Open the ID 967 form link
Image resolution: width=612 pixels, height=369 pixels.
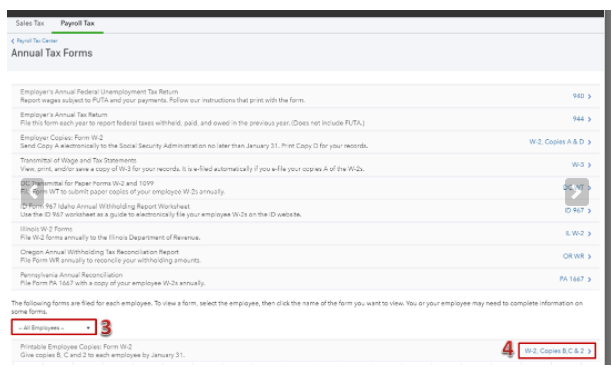[x=574, y=210]
